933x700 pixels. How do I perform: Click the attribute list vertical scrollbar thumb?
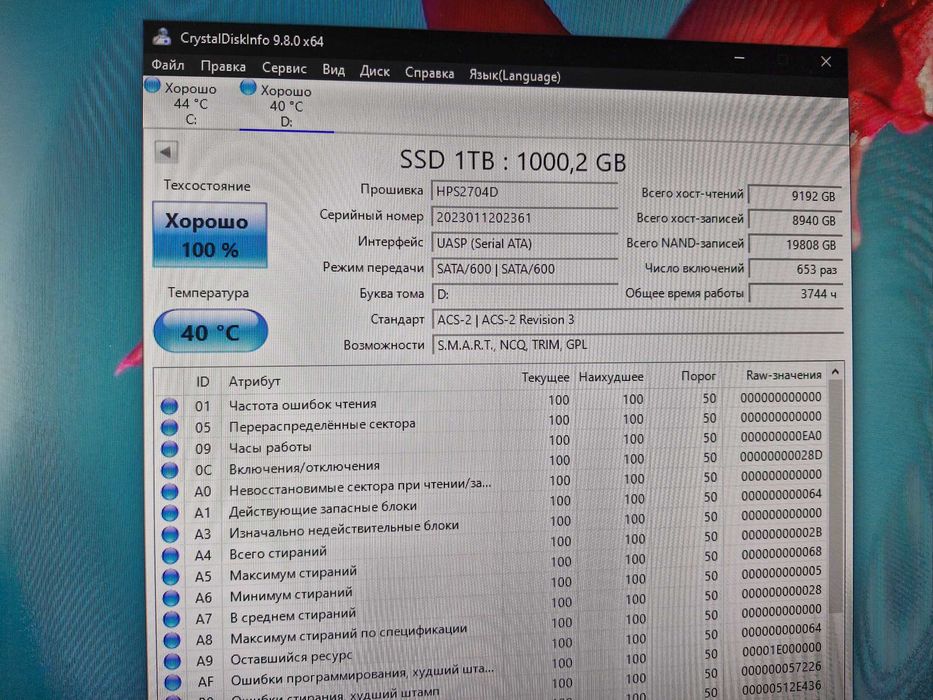point(836,498)
